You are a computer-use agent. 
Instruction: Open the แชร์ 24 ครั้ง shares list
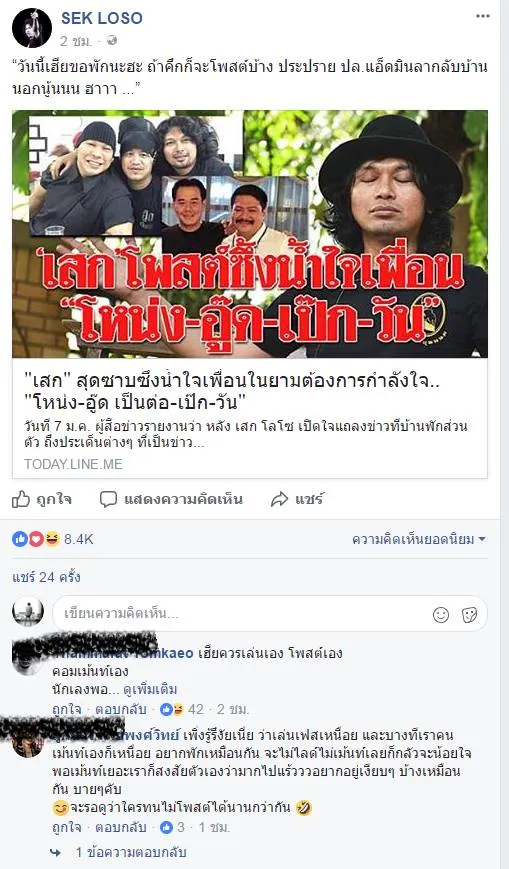pyautogui.click(x=47, y=577)
